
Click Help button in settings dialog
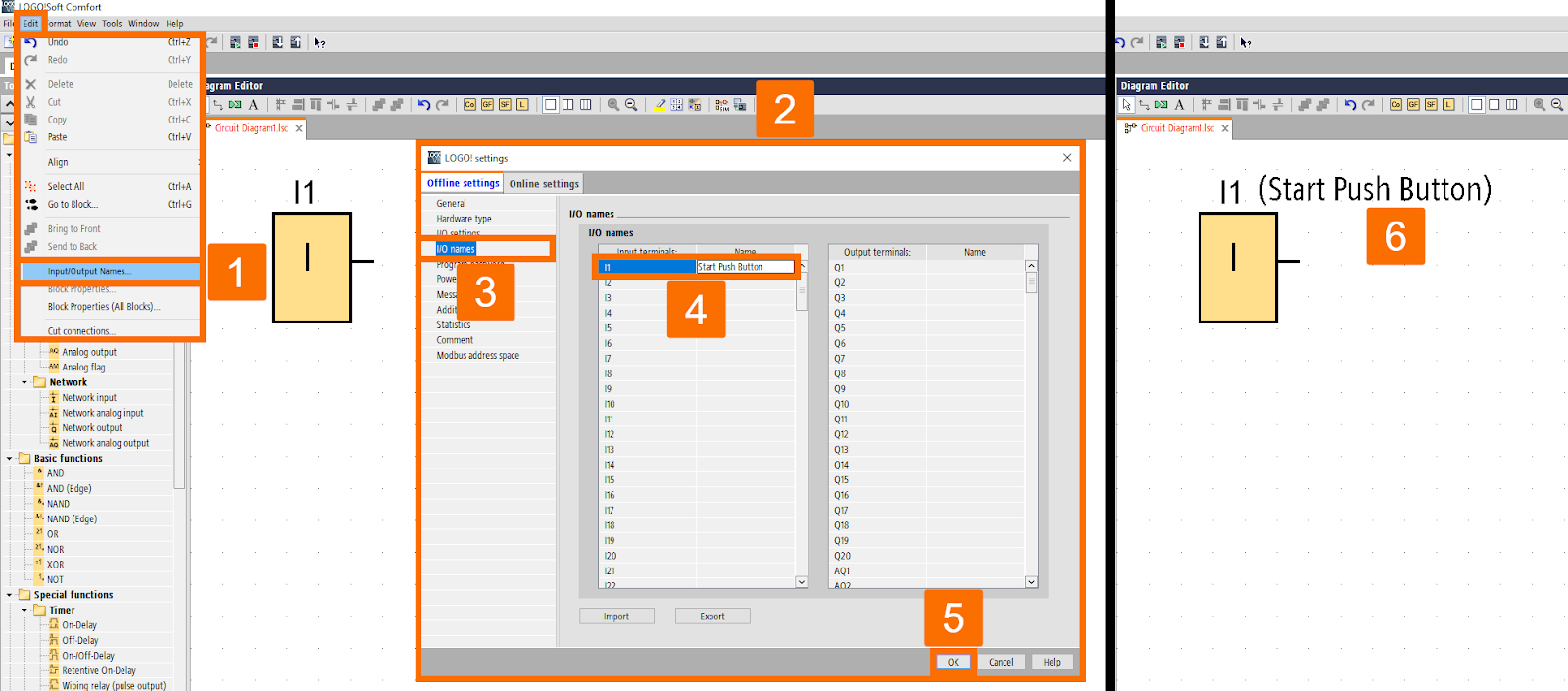pos(1052,662)
